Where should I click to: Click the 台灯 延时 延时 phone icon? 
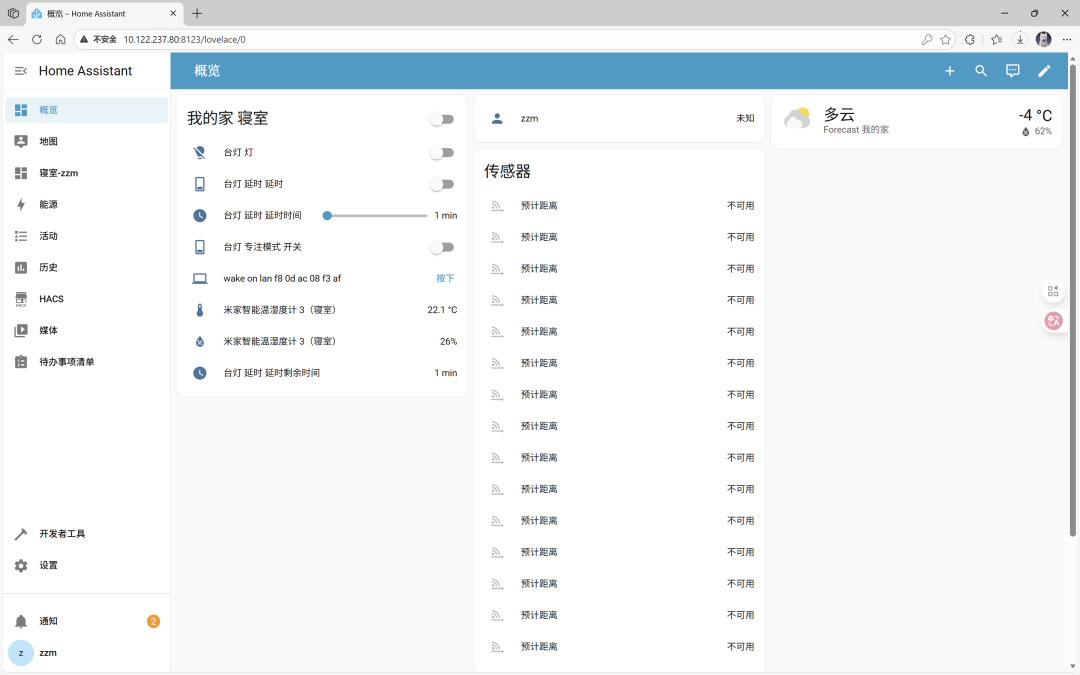click(x=200, y=184)
